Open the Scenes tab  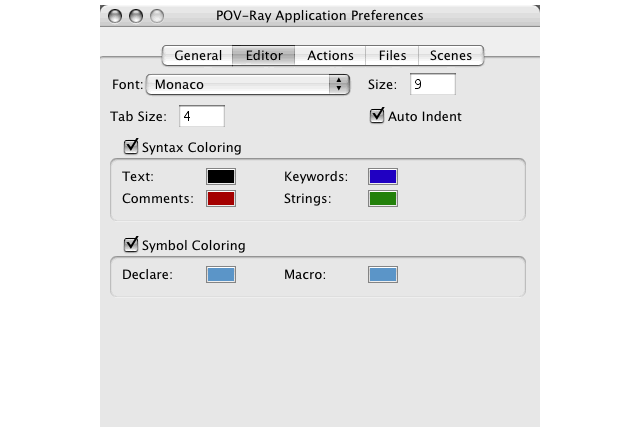pos(451,56)
